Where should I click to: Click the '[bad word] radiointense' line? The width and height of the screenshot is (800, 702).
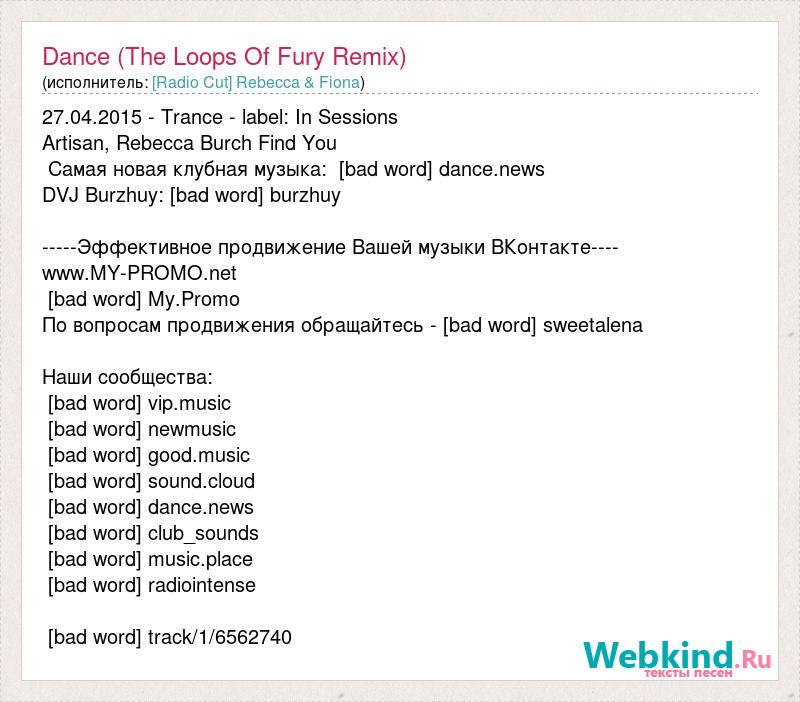[x=152, y=586]
